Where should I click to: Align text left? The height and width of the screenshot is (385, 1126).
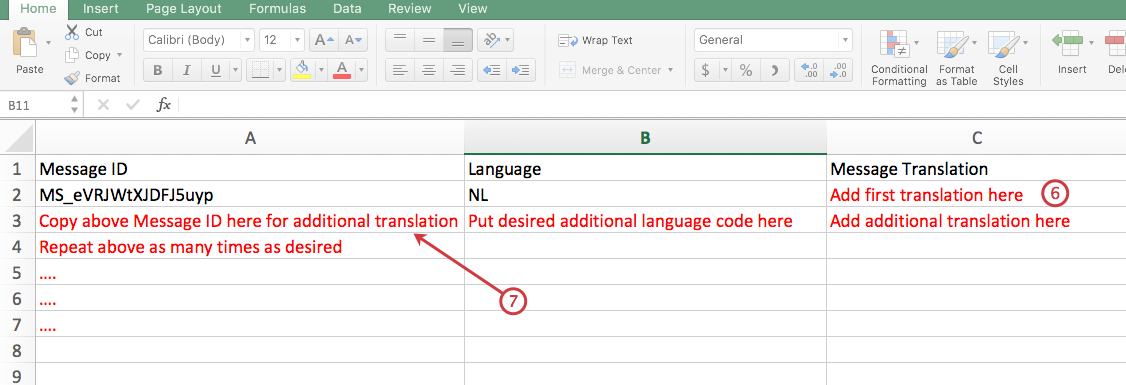point(400,70)
